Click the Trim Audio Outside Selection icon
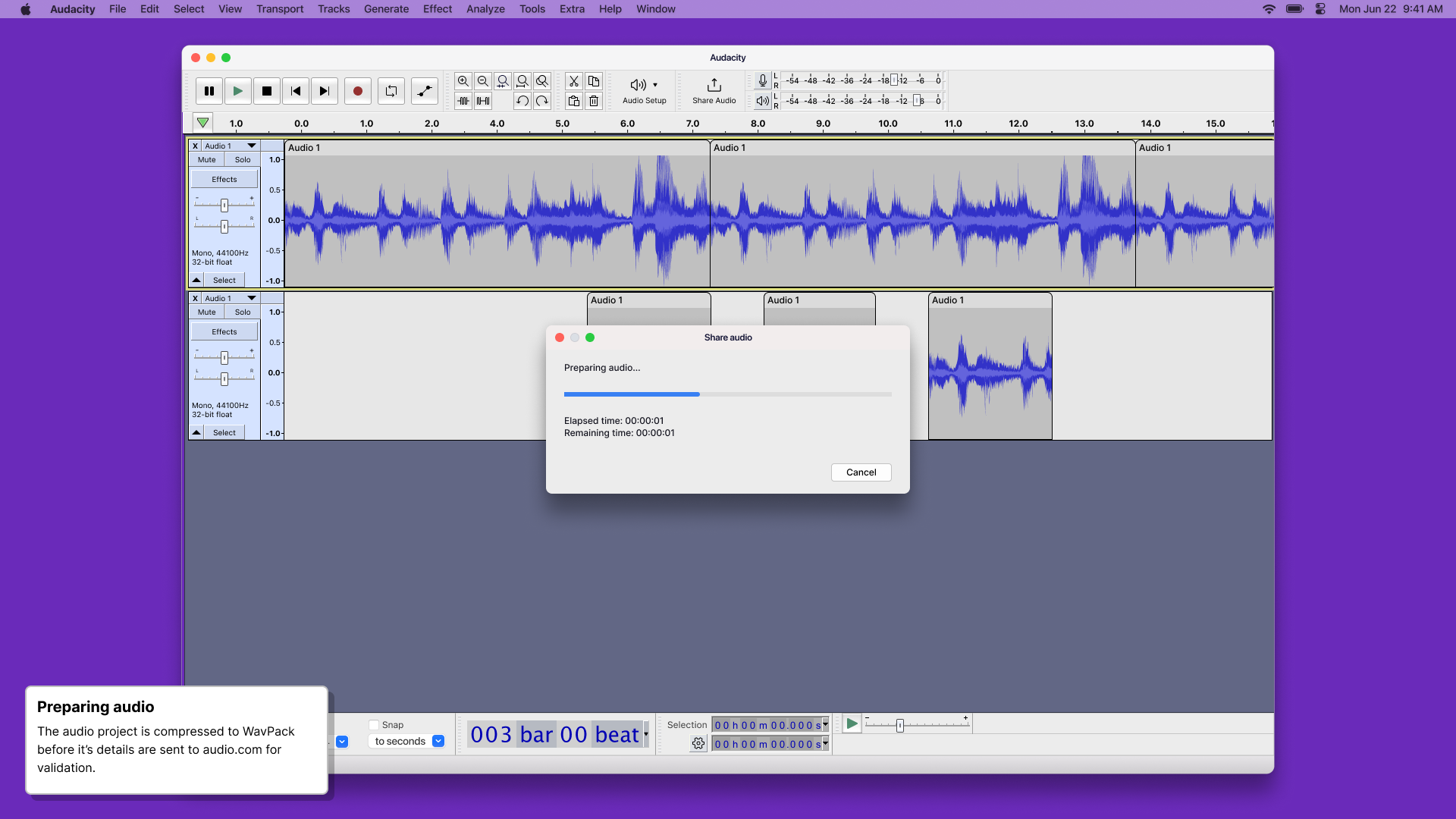This screenshot has height=819, width=1456. [464, 100]
